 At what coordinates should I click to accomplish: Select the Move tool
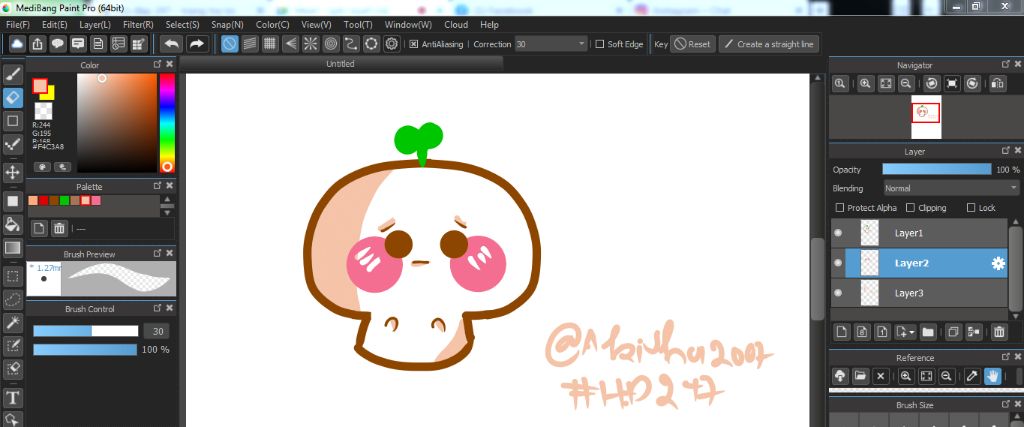pyautogui.click(x=13, y=172)
